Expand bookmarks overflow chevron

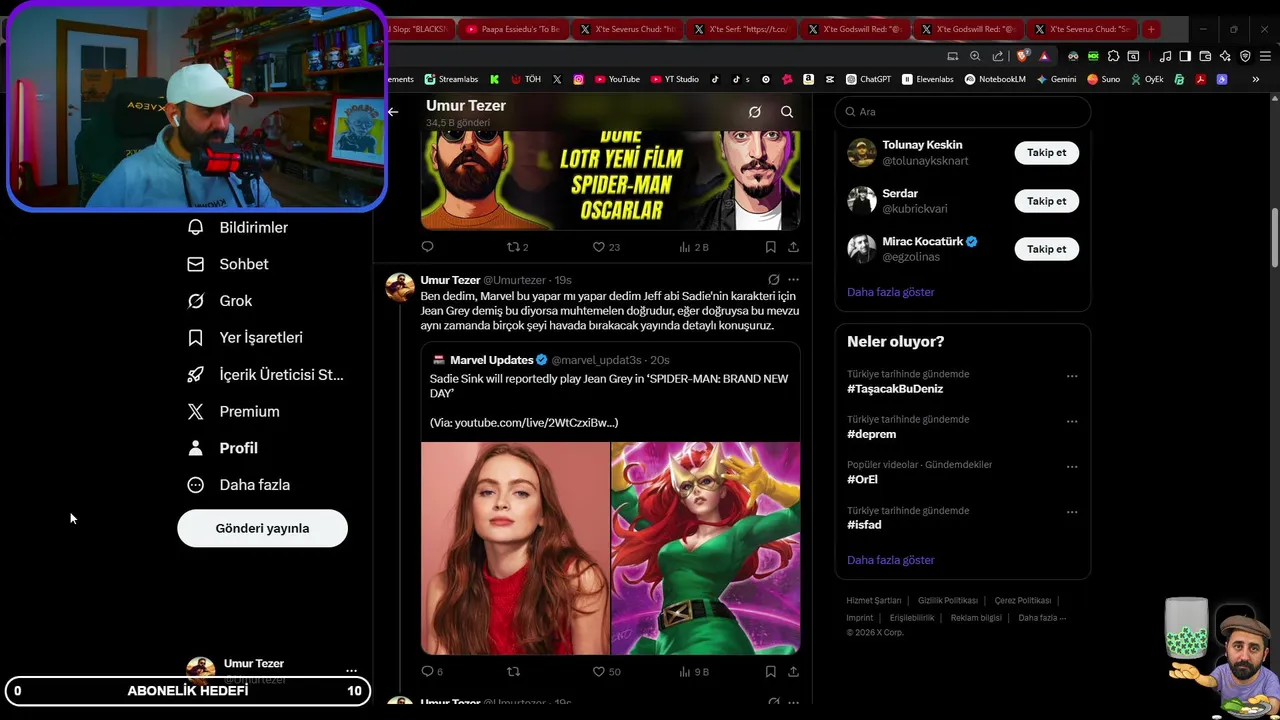point(1256,79)
